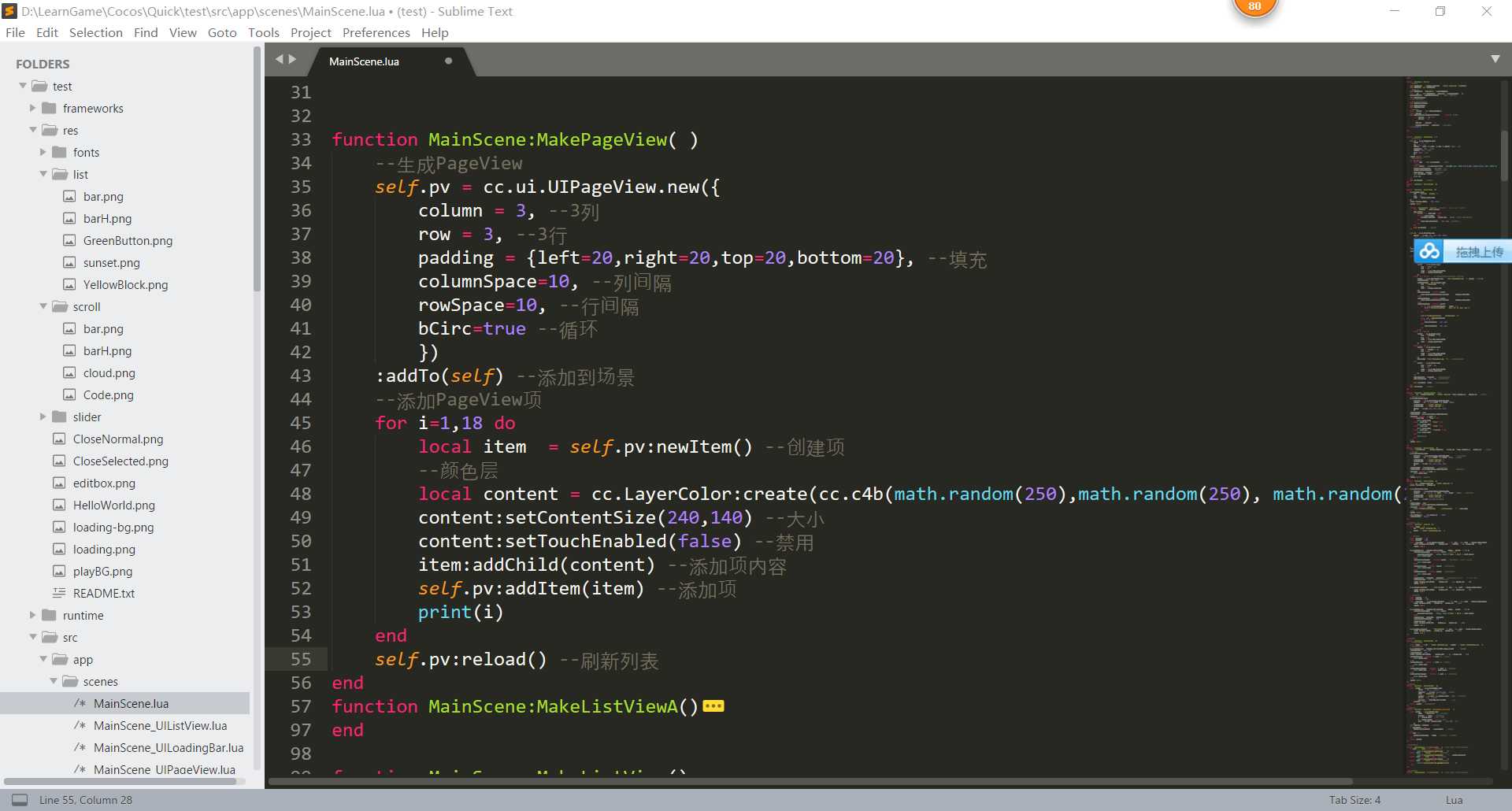Click the cloud drag-upload widget icon
The width and height of the screenshot is (1512, 811).
(x=1429, y=251)
